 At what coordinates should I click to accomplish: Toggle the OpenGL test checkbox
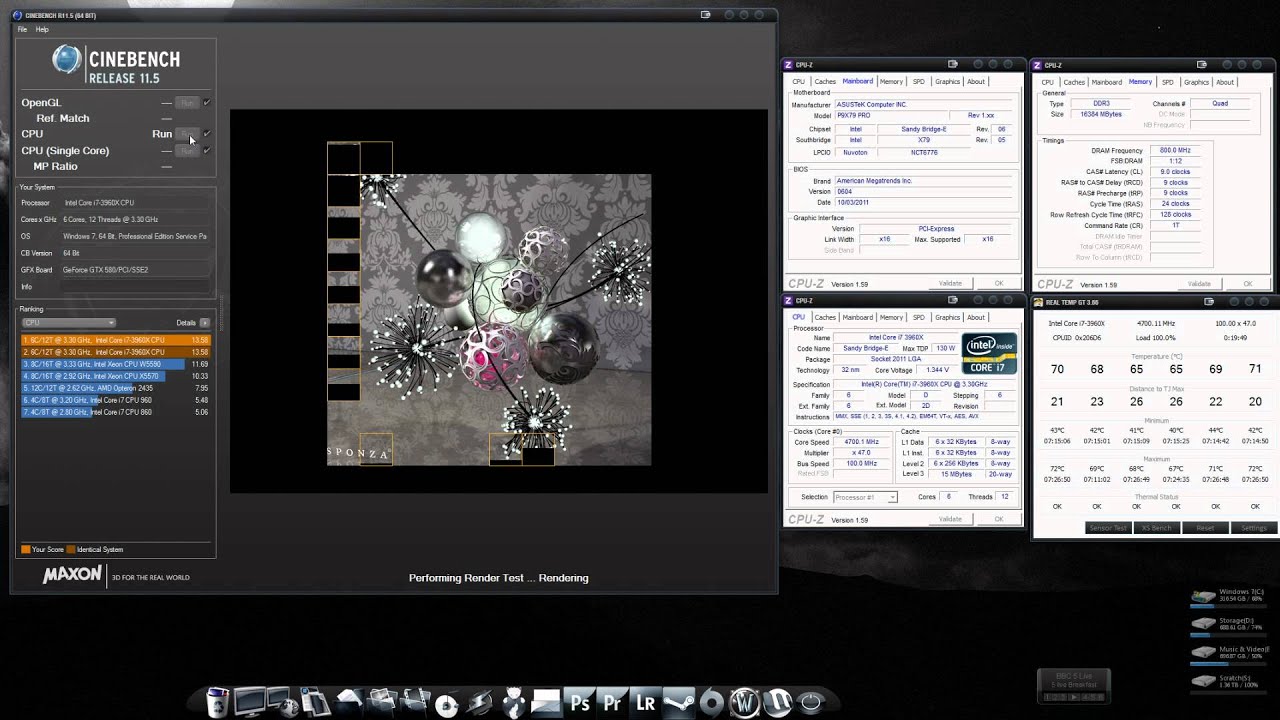coord(206,102)
